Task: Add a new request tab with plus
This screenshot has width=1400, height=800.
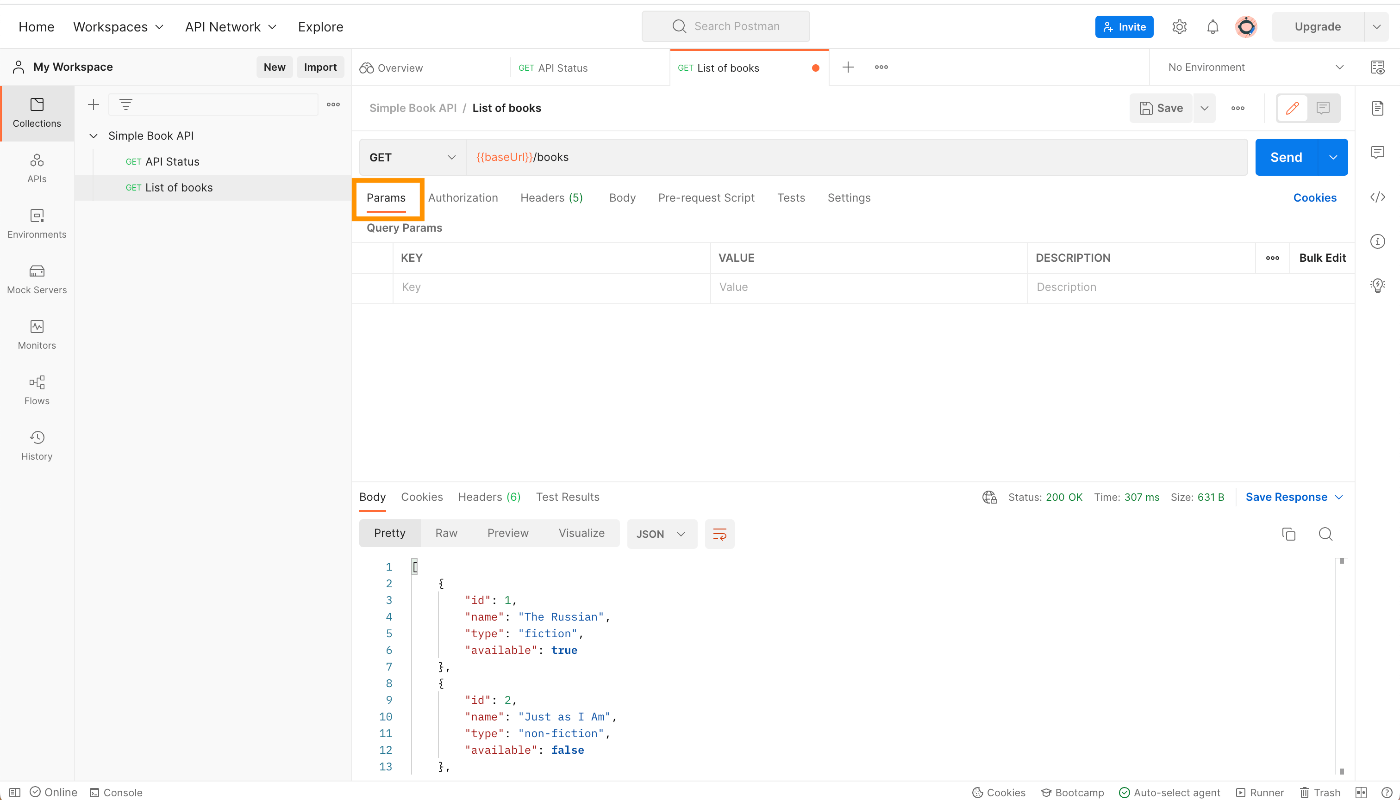Action: tap(848, 67)
